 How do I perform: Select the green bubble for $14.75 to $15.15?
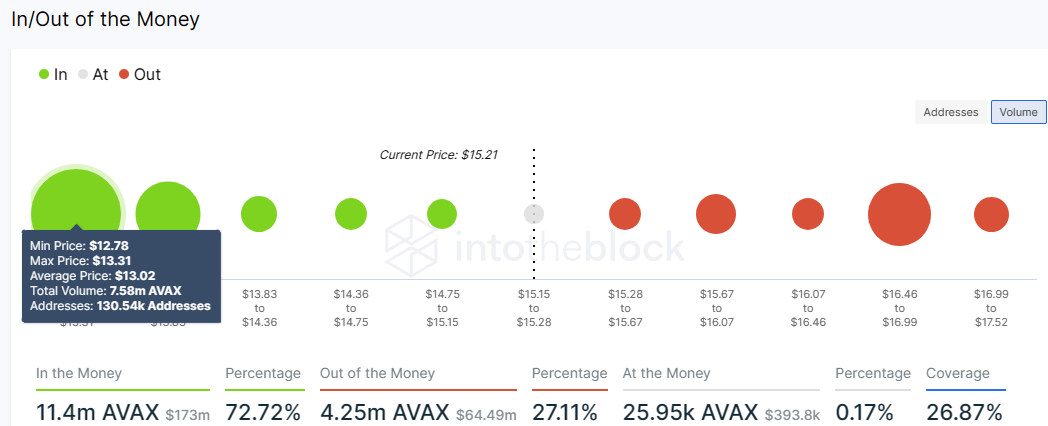point(442,215)
